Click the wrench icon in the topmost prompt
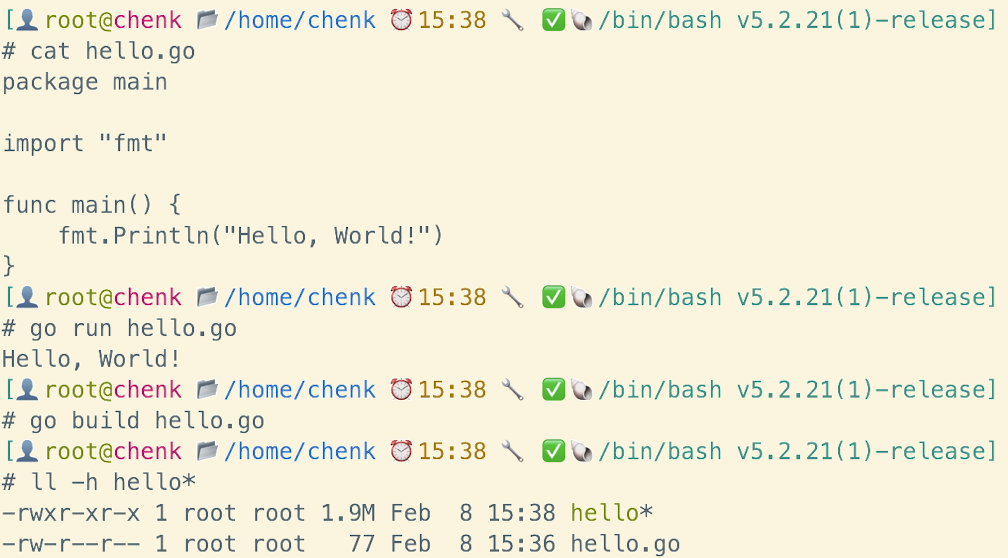 pyautogui.click(x=512, y=20)
